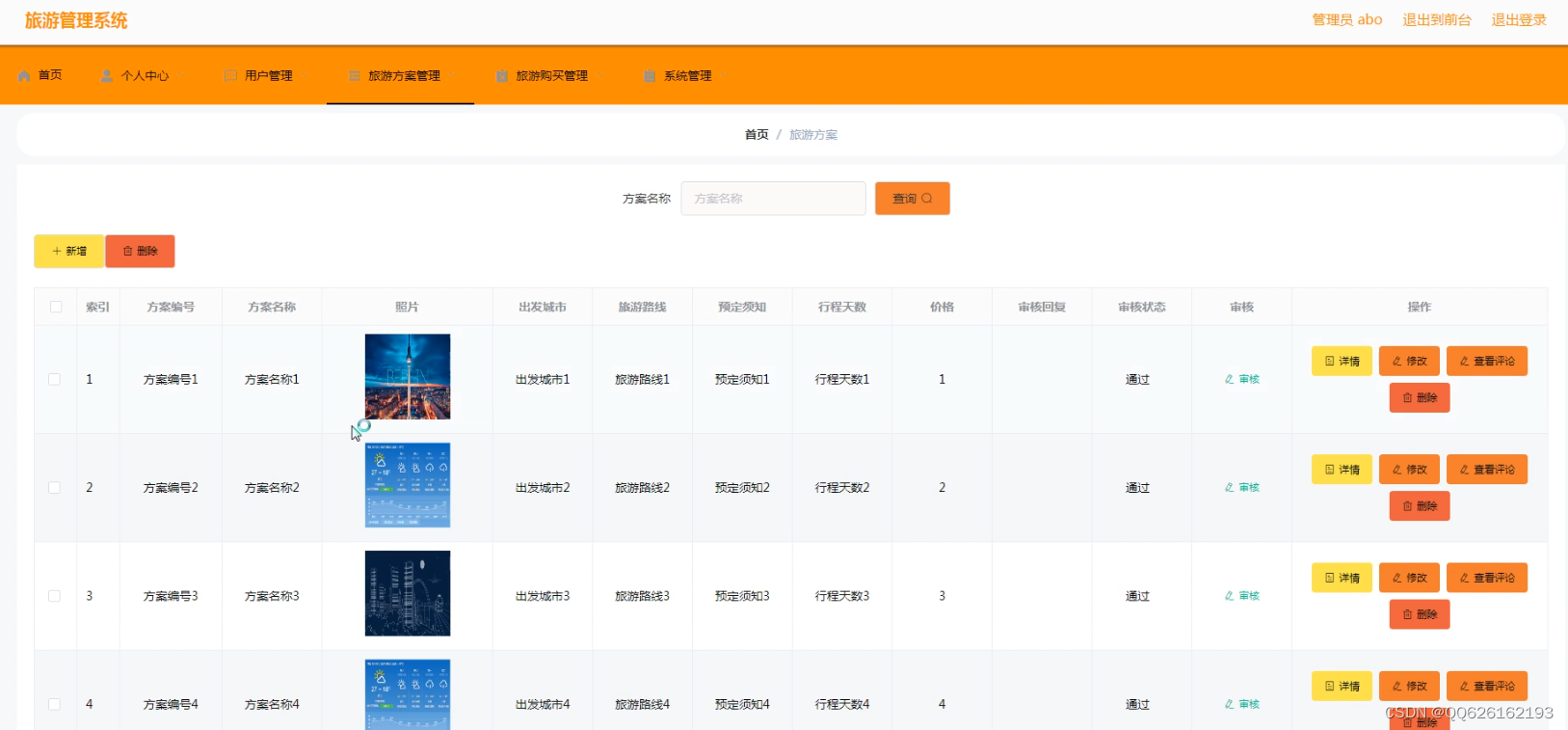Click the plus icon in the 新增 button

[x=57, y=251]
